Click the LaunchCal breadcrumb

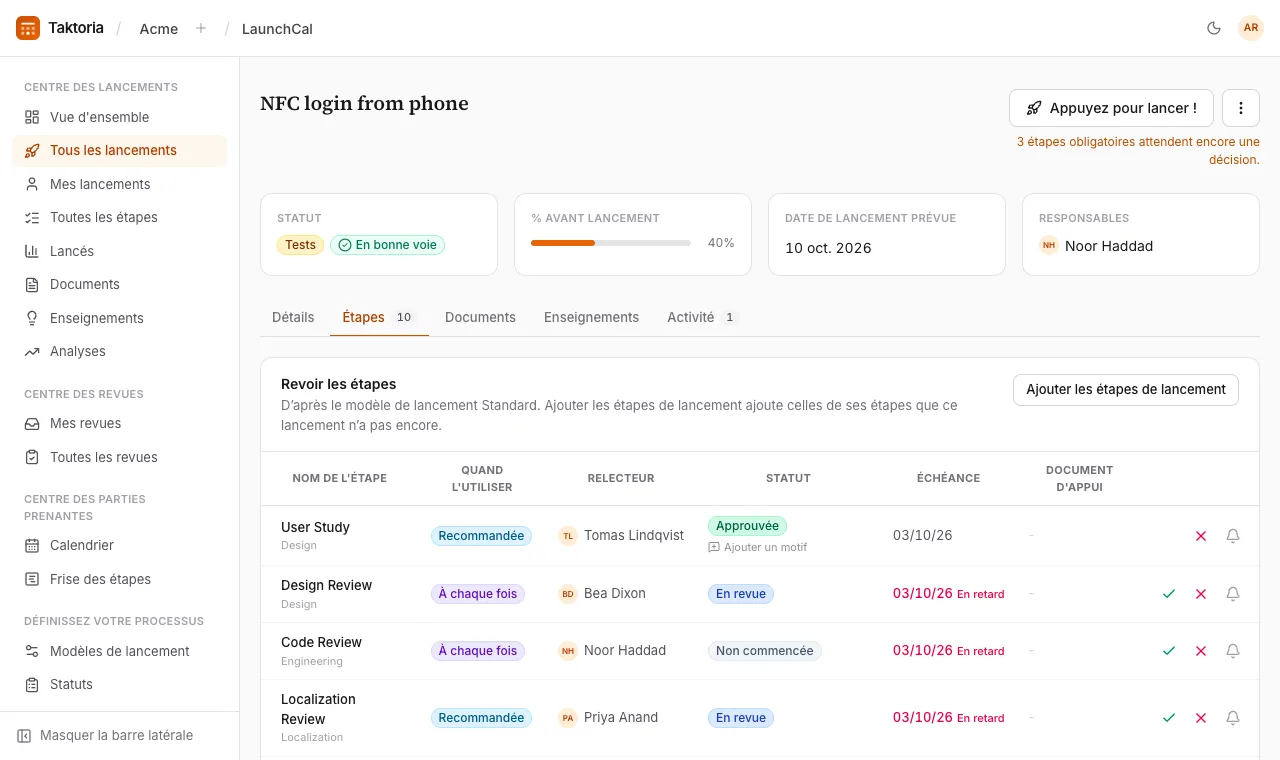click(x=277, y=29)
